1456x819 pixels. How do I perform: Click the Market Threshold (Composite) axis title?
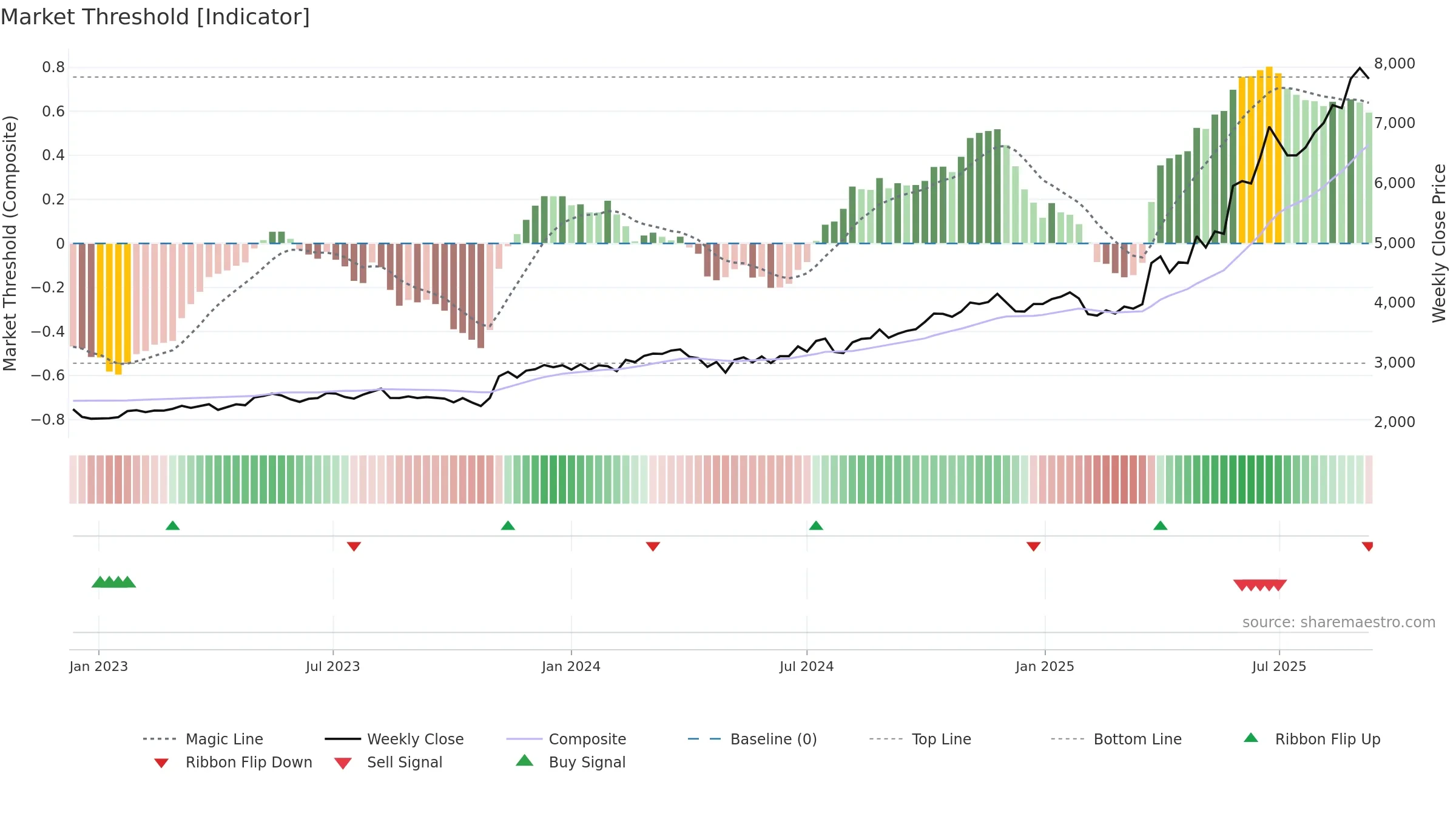tap(10, 243)
